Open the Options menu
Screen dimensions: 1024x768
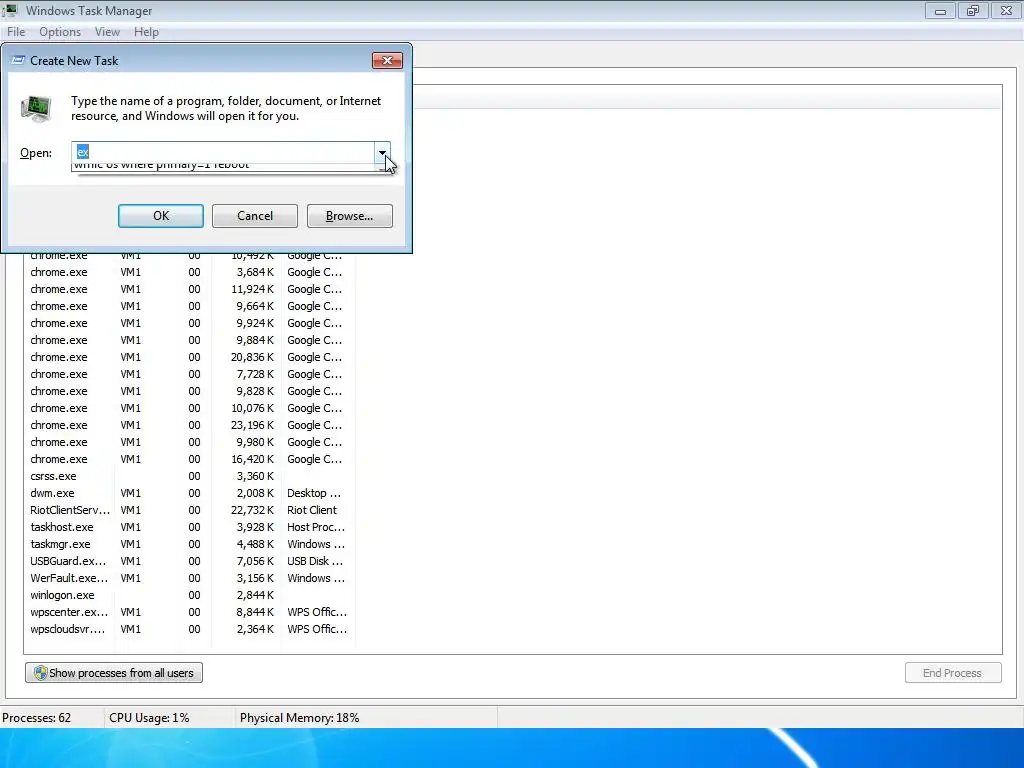[x=60, y=32]
